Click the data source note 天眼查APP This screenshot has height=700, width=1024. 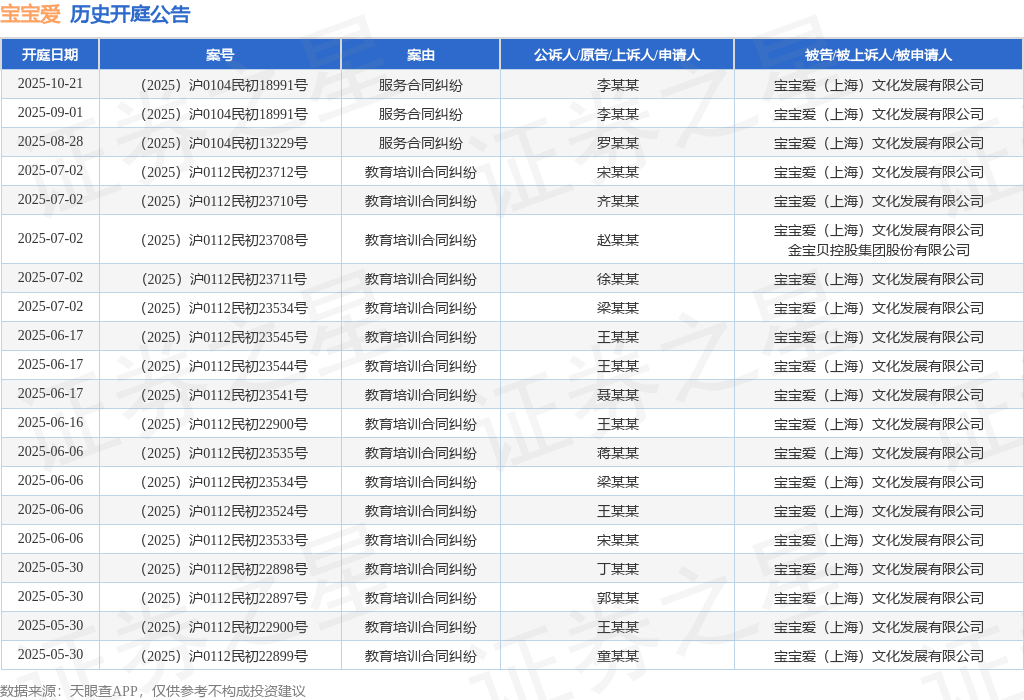pyautogui.click(x=104, y=691)
